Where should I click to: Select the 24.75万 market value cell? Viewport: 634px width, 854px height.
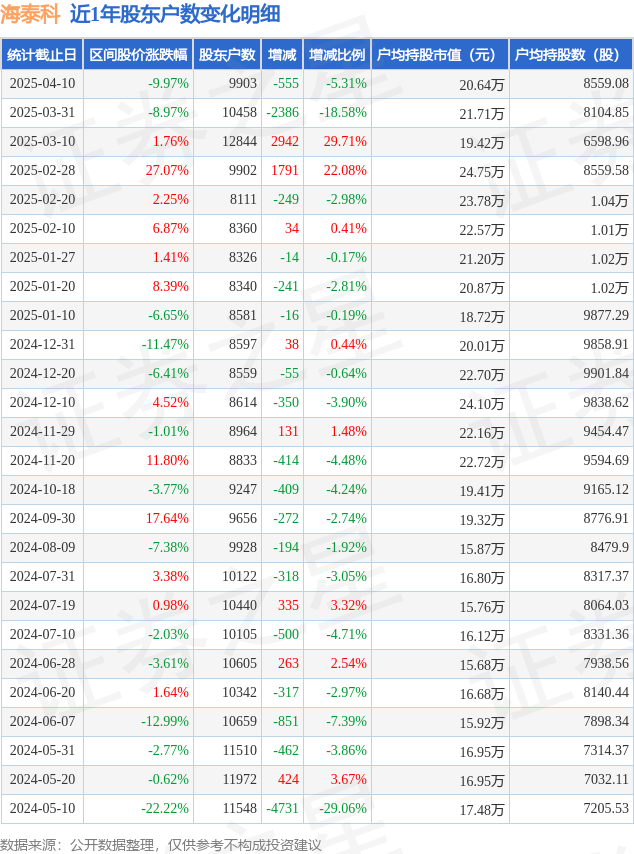tap(481, 172)
